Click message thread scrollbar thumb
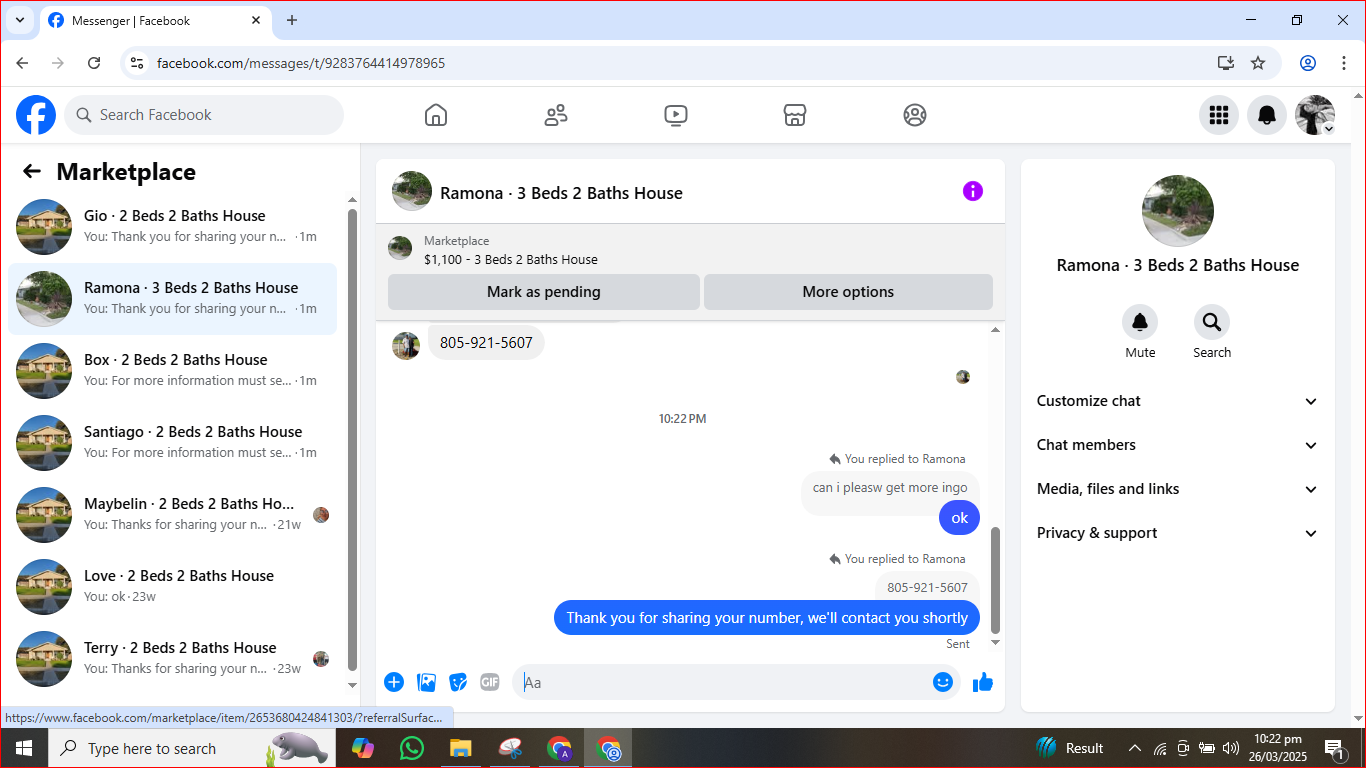This screenshot has height=768, width=1366. click(995, 580)
